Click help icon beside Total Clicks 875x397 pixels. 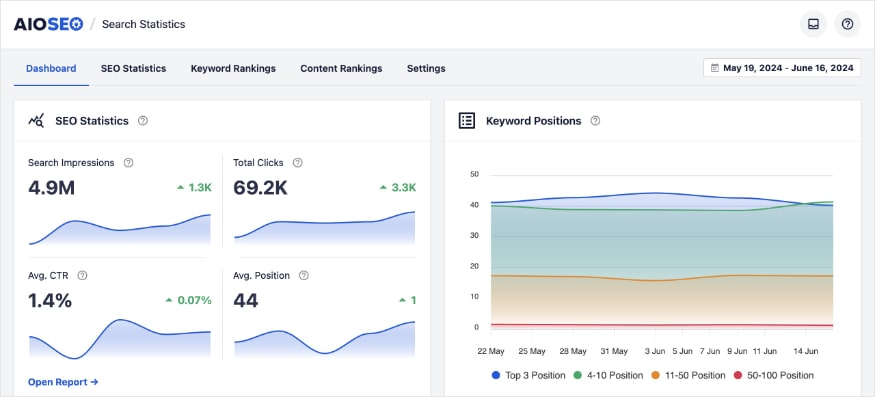point(298,163)
